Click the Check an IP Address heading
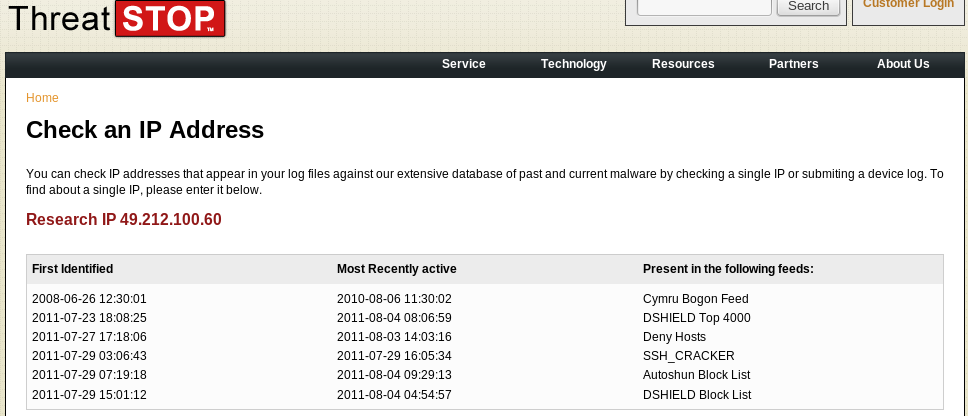Screen dimensions: 968x416 (x=145, y=130)
